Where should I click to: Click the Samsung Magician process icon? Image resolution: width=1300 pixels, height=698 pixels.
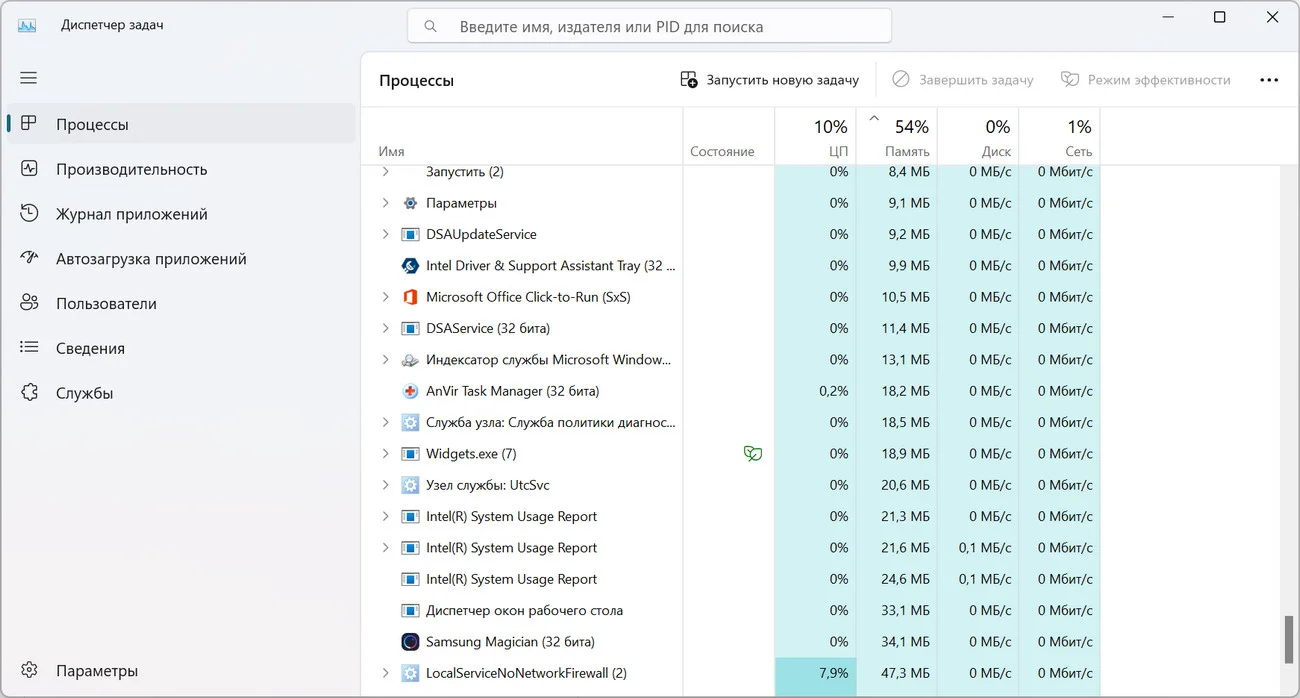pos(410,642)
